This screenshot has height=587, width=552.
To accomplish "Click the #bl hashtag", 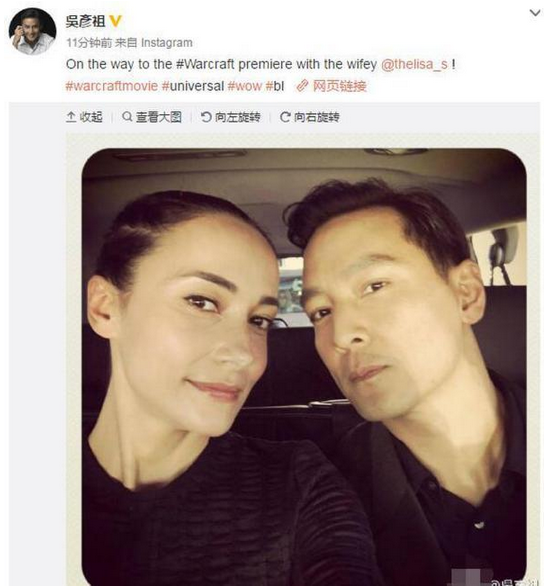I will point(275,86).
